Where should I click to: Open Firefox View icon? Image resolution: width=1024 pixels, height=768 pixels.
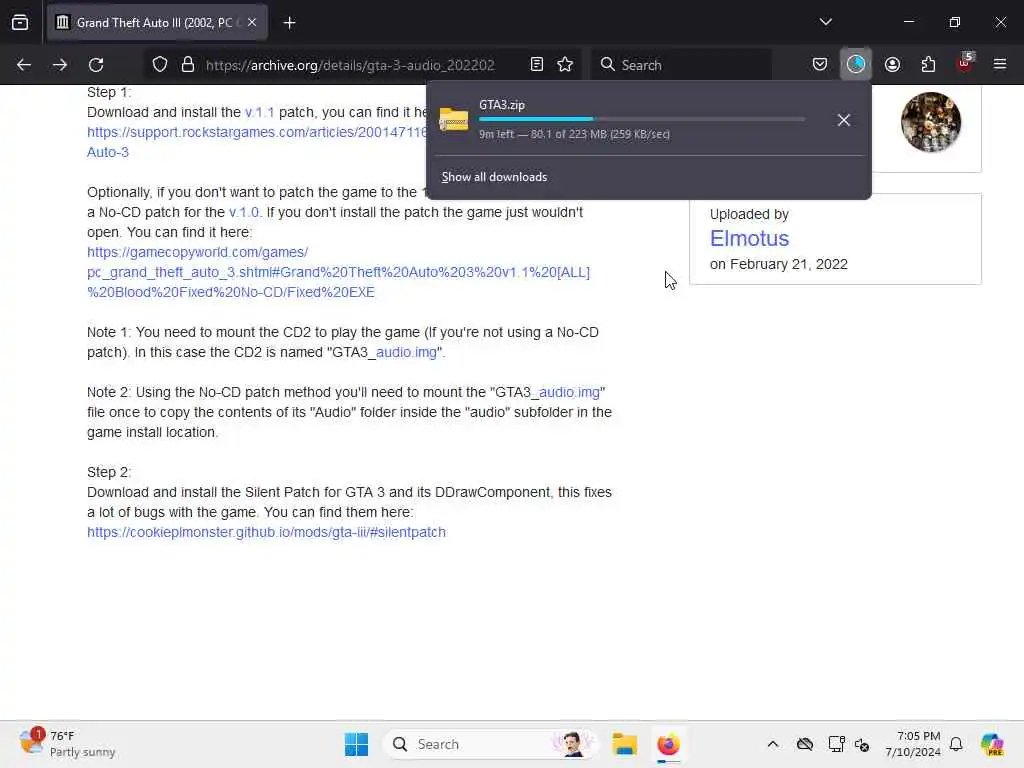20,23
